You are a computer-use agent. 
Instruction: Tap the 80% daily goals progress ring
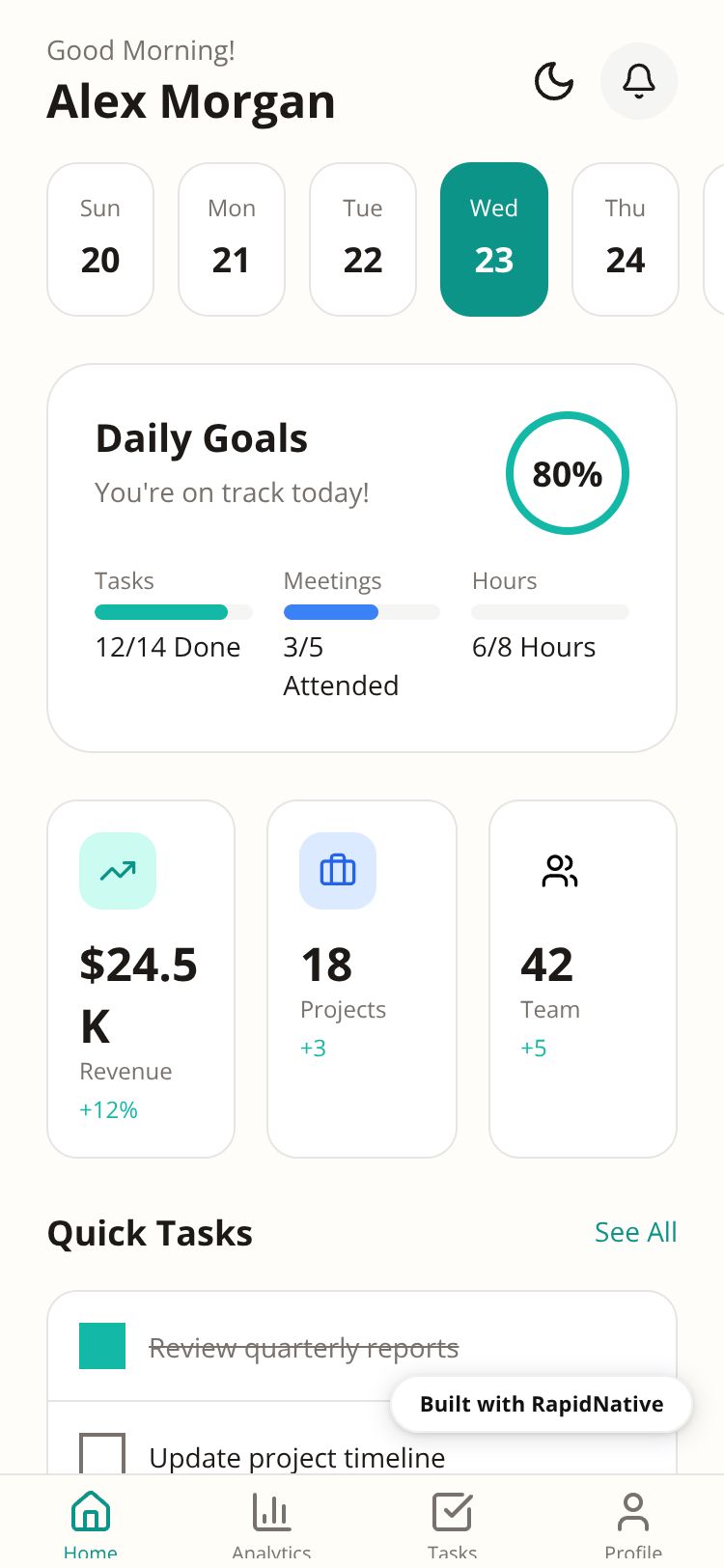click(568, 473)
